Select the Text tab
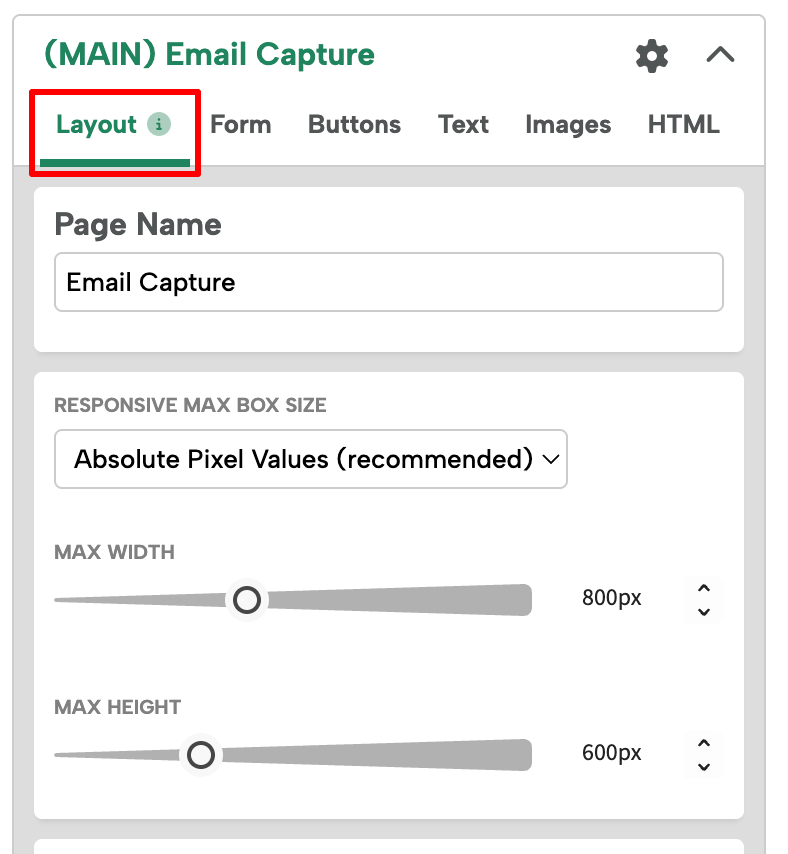Screen dimensions: 788x854 pos(463,124)
